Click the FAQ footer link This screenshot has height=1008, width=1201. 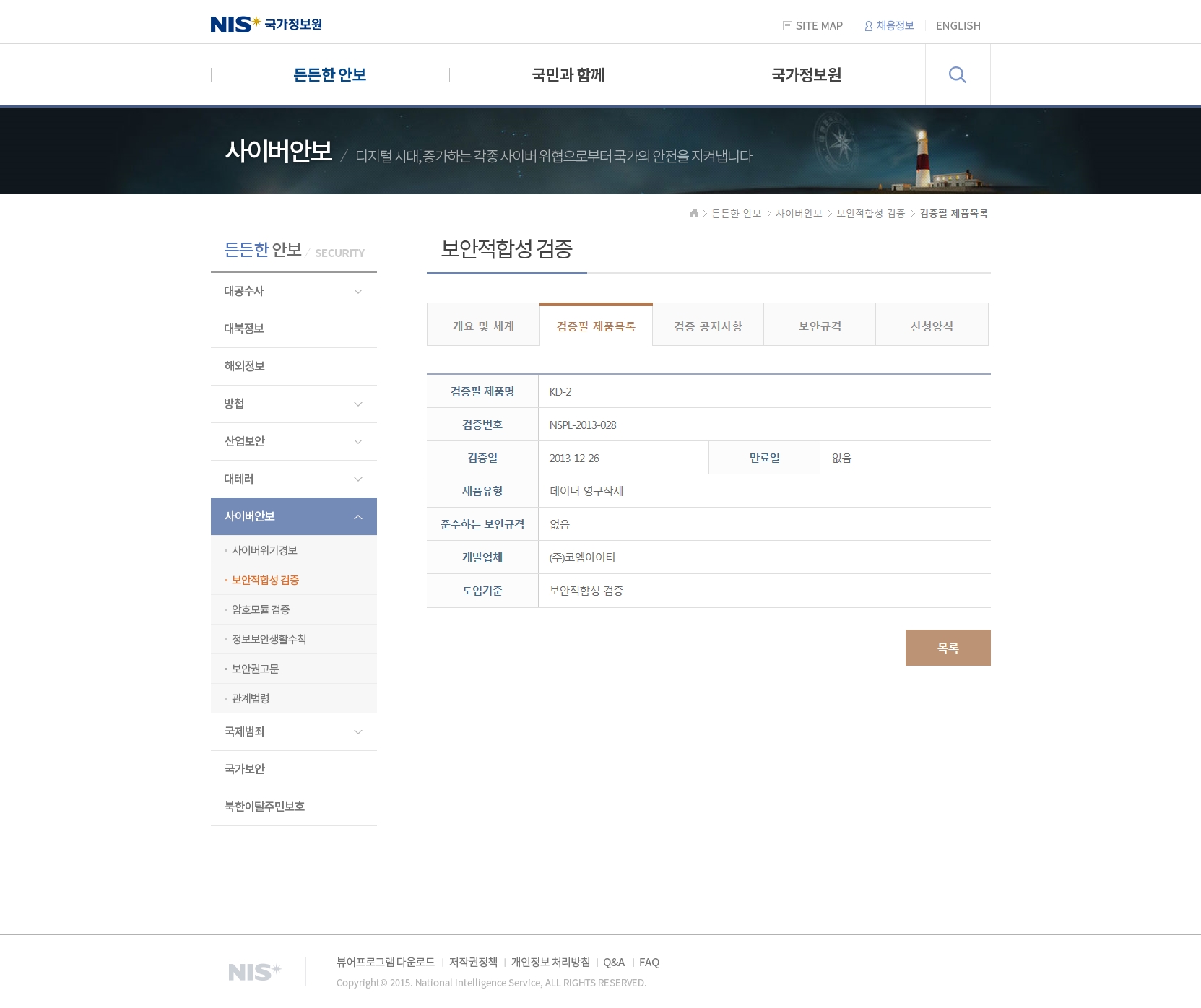649,963
